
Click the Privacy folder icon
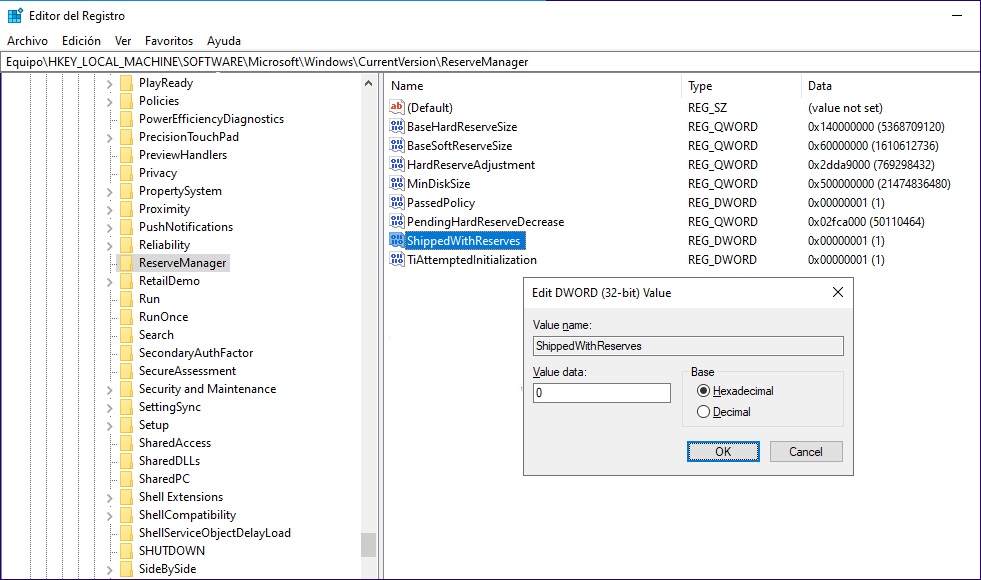coord(126,173)
